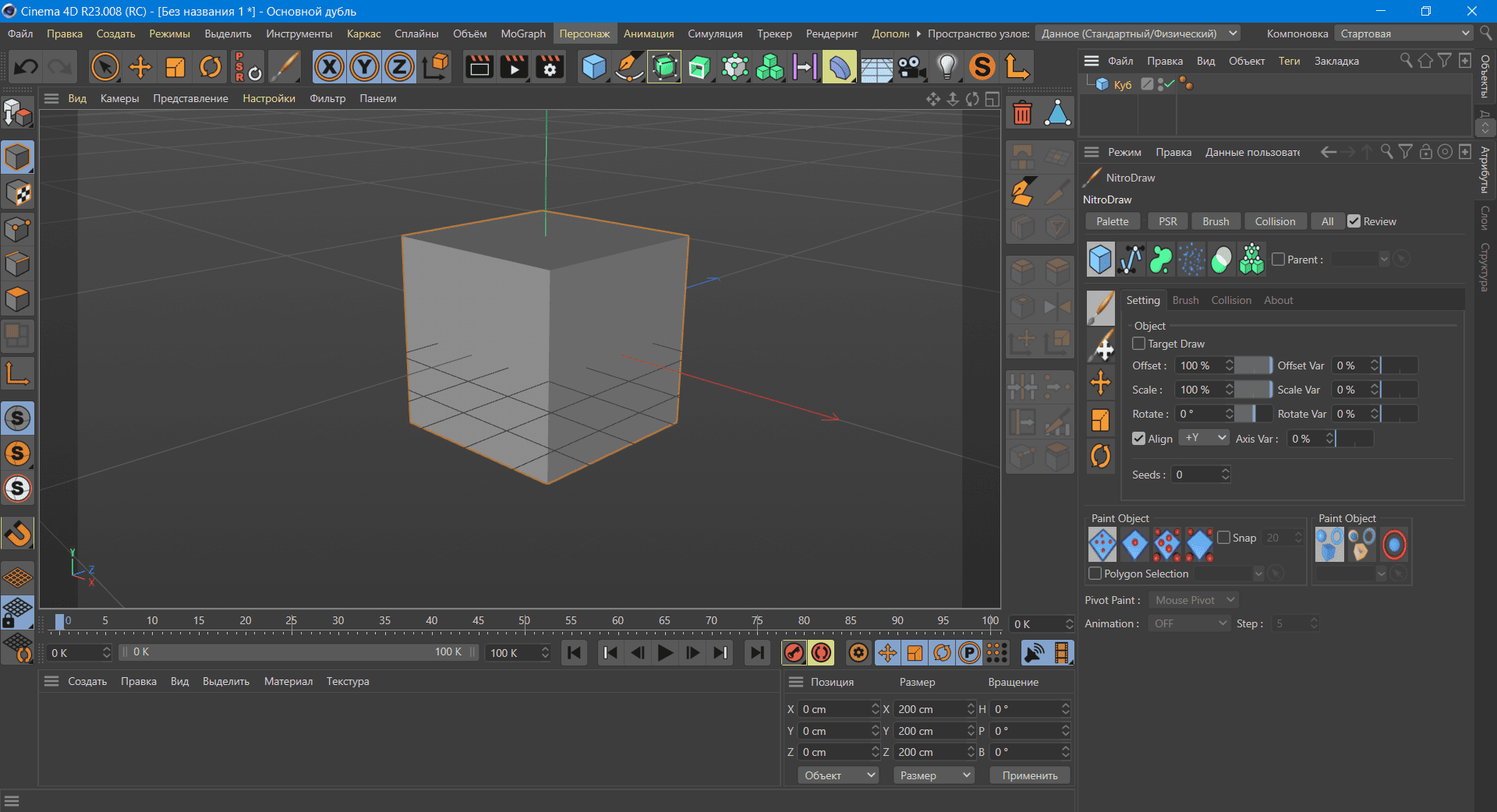Switch to the About tab
Screen dimensions: 1497x812
1278,300
